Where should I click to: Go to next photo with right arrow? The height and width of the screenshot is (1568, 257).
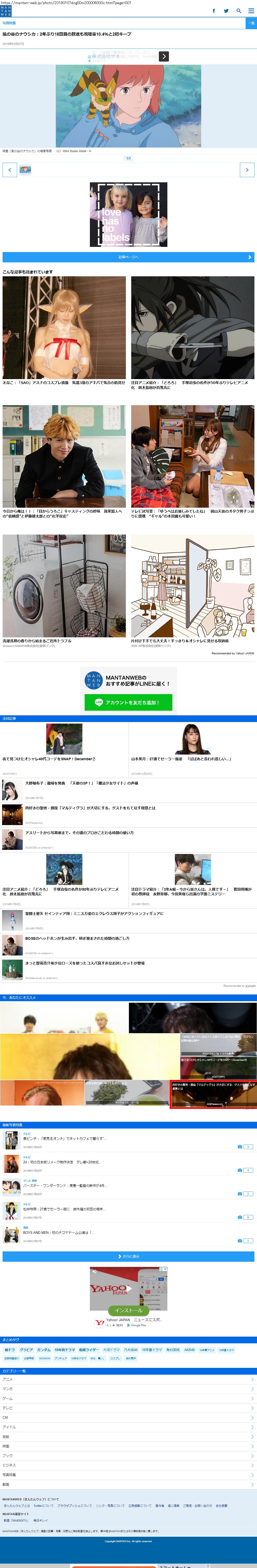pos(247,170)
